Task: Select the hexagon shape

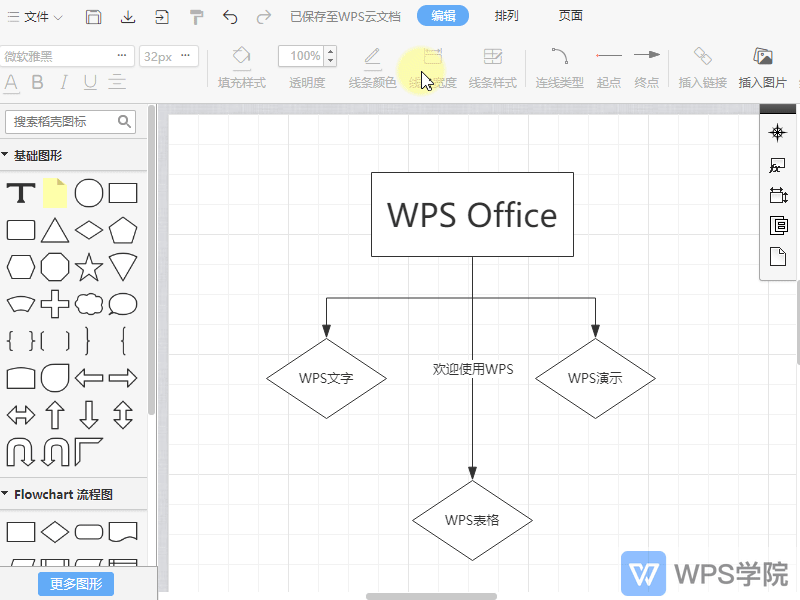Action: pos(21,267)
